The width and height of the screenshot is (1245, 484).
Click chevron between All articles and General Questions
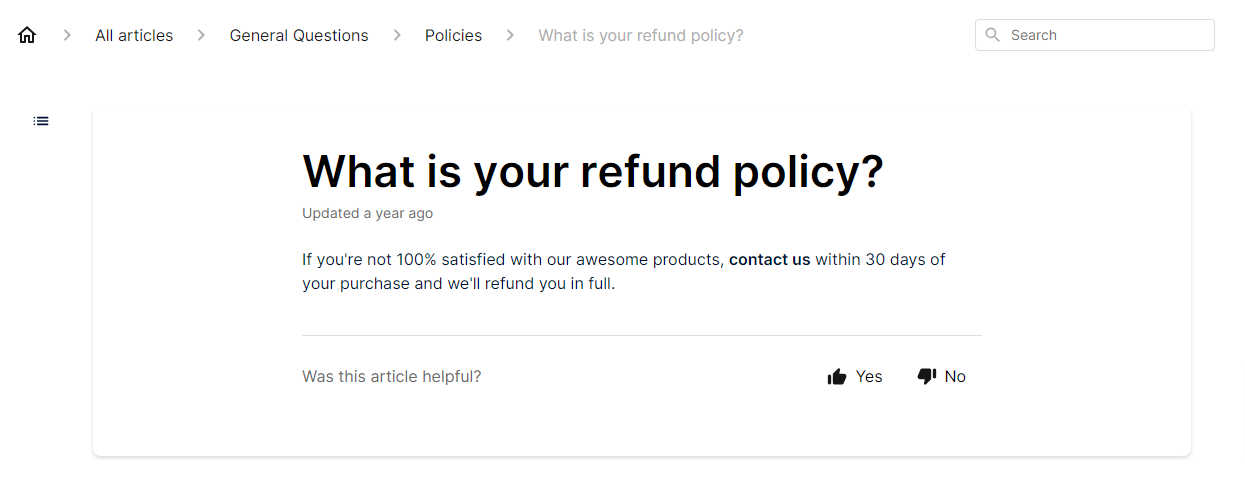click(201, 35)
